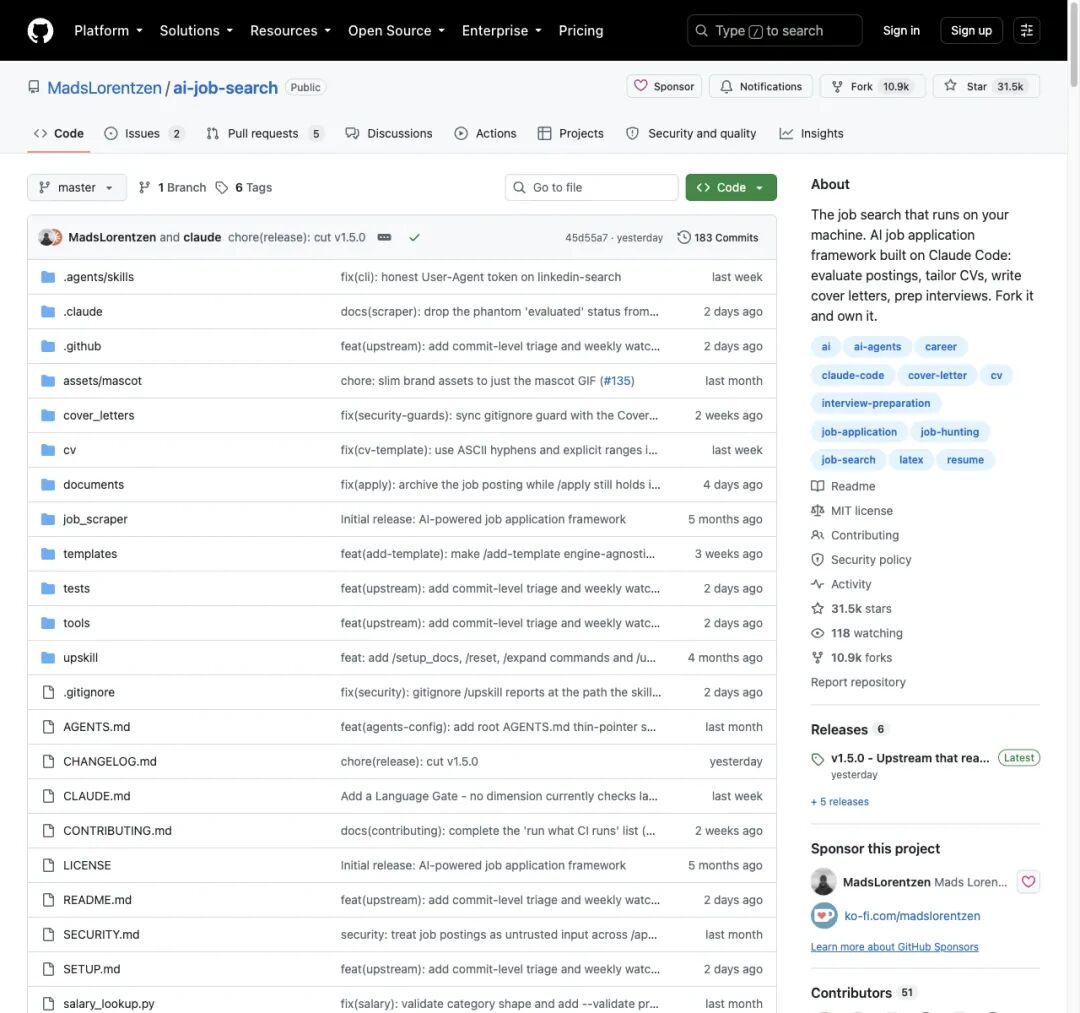The width and height of the screenshot is (1080, 1013).
Task: Click the eye icon beside 118 watching
Action: point(818,633)
